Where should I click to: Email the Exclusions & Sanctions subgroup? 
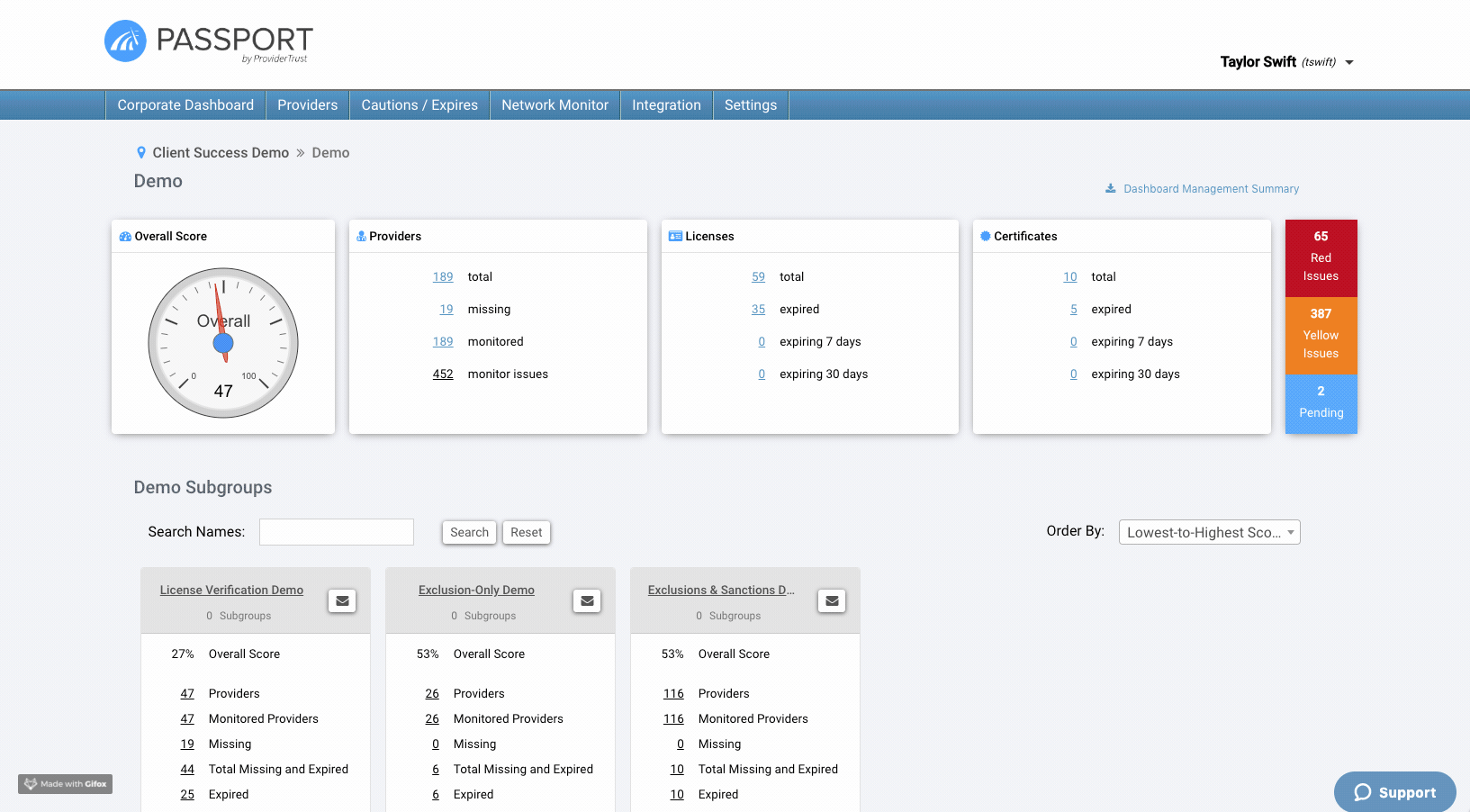(832, 600)
